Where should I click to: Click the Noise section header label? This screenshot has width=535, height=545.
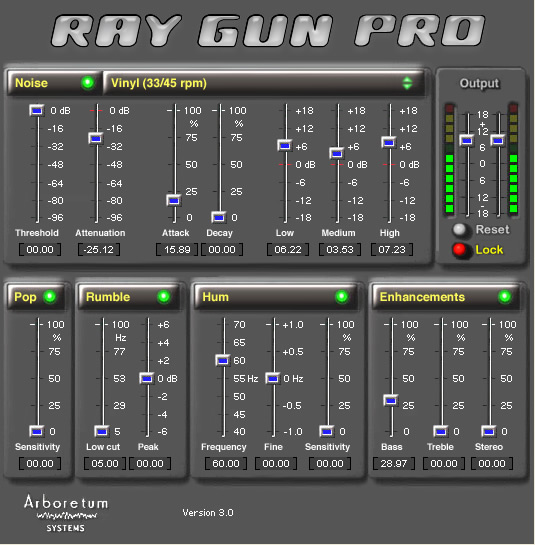click(32, 83)
